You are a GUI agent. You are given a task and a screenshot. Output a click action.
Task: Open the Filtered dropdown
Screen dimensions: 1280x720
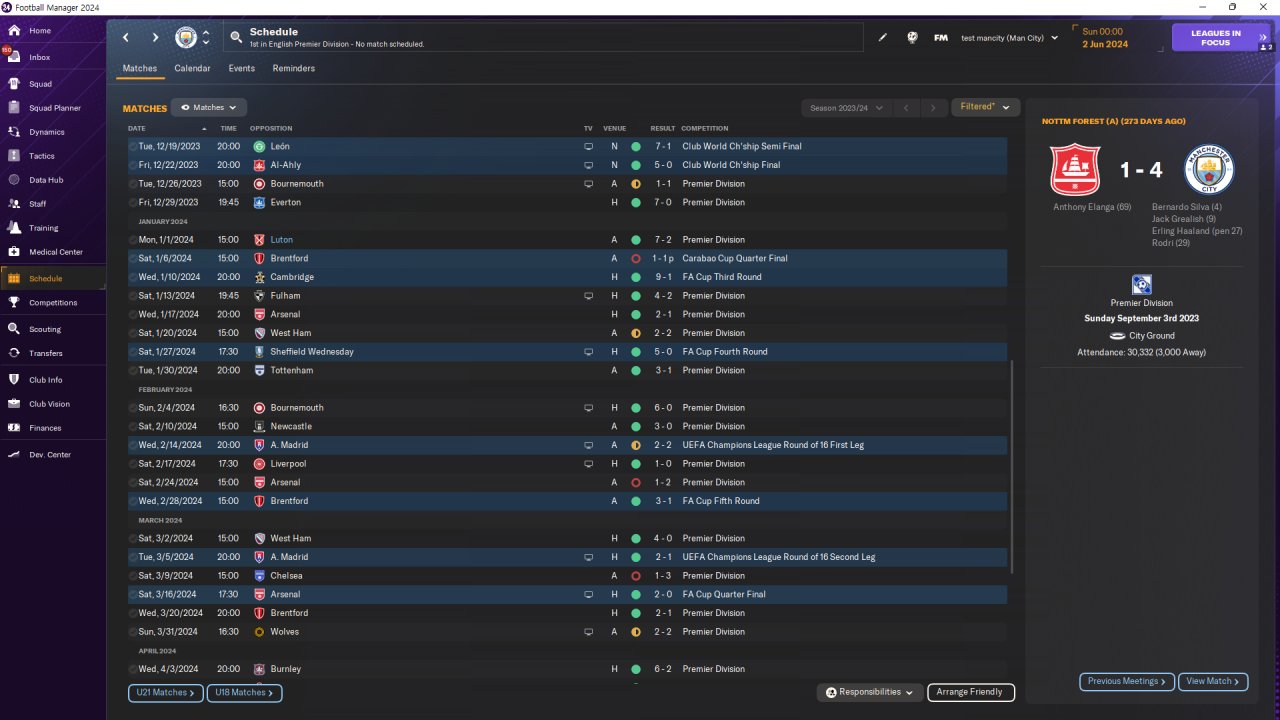pos(985,107)
